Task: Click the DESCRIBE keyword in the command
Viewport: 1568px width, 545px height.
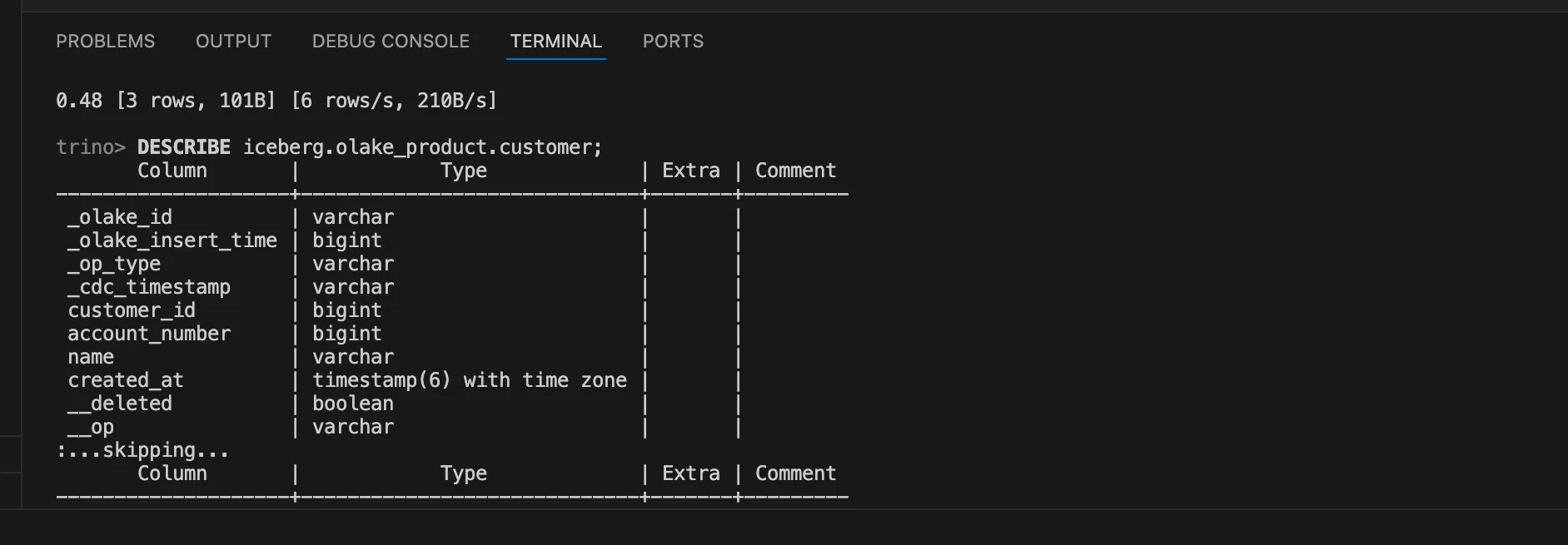Action: pyautogui.click(x=183, y=147)
